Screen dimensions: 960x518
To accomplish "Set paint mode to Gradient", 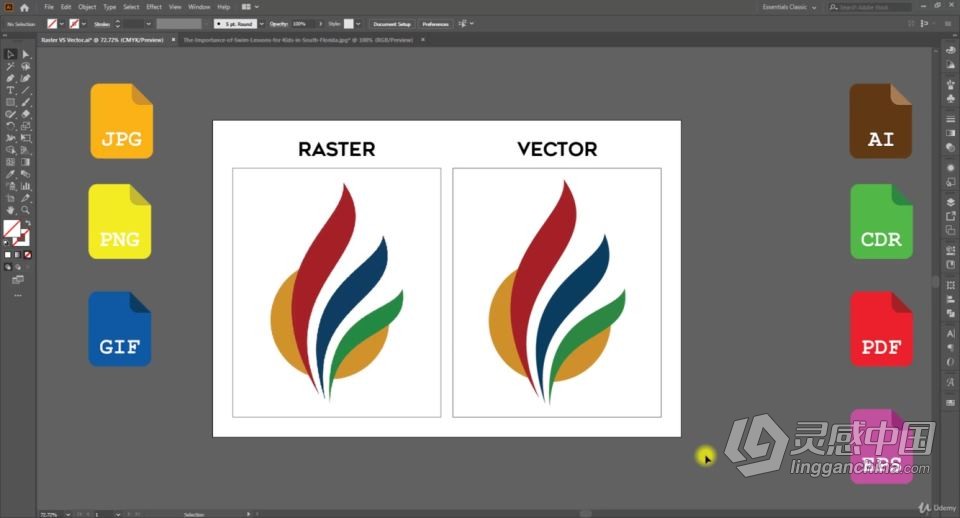I will [x=18, y=255].
